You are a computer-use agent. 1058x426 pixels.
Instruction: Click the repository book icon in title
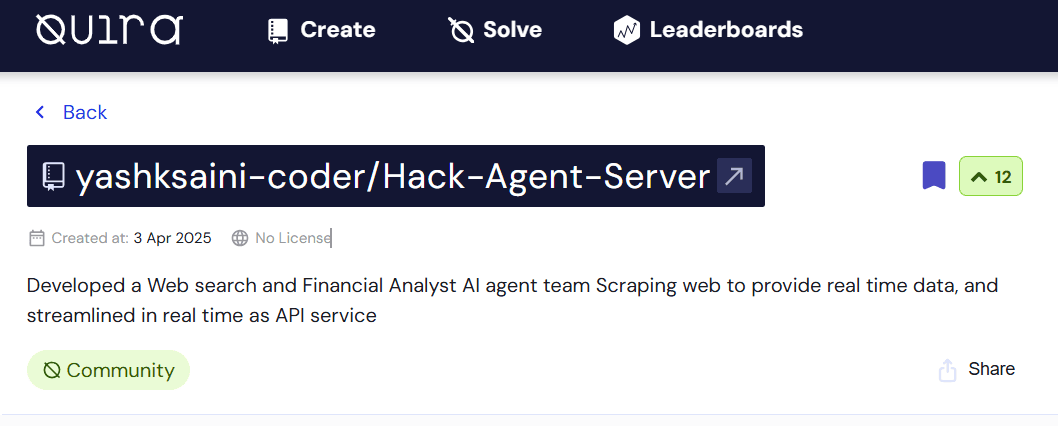53,177
